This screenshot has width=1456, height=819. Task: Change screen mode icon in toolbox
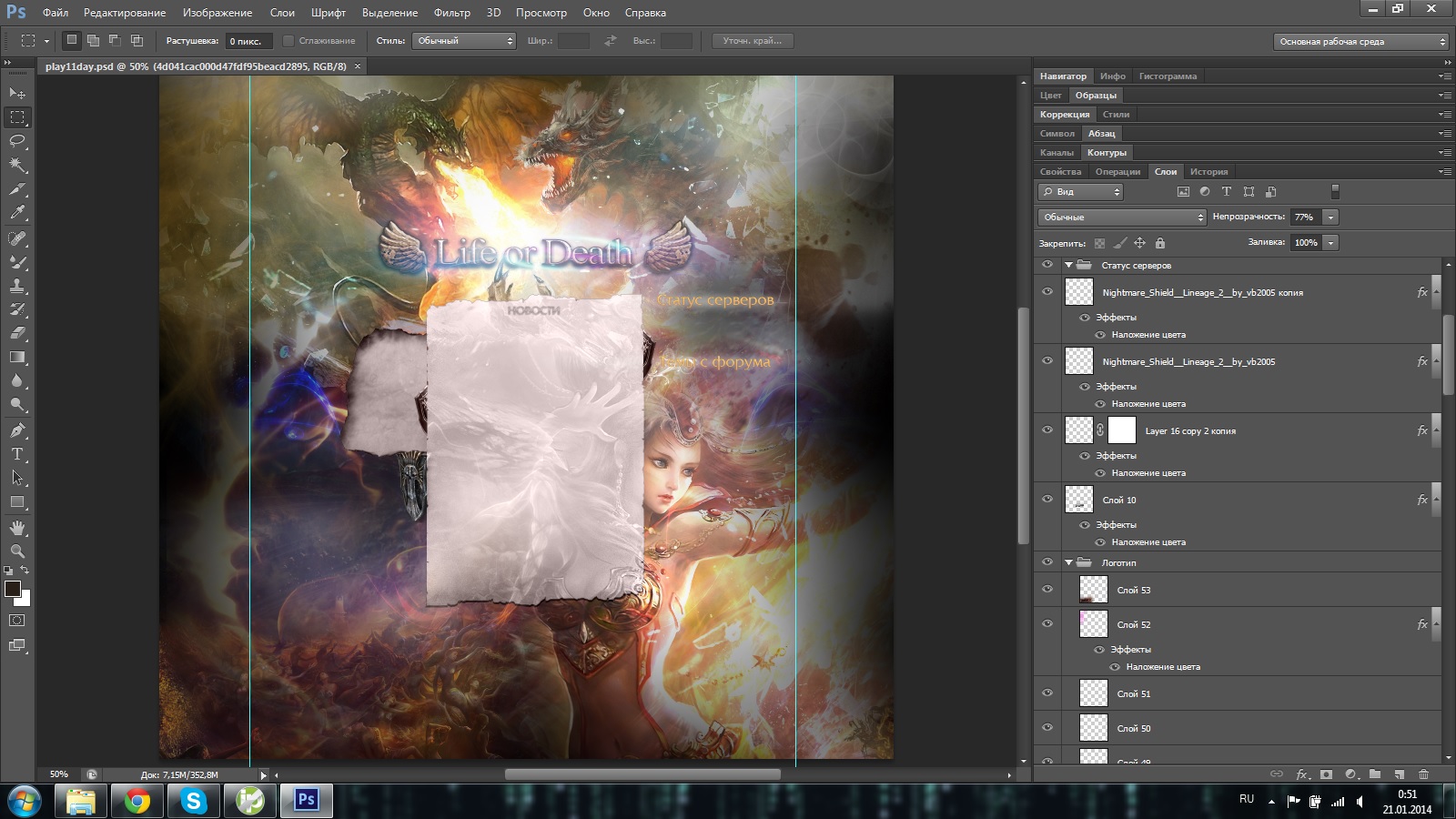[x=17, y=645]
